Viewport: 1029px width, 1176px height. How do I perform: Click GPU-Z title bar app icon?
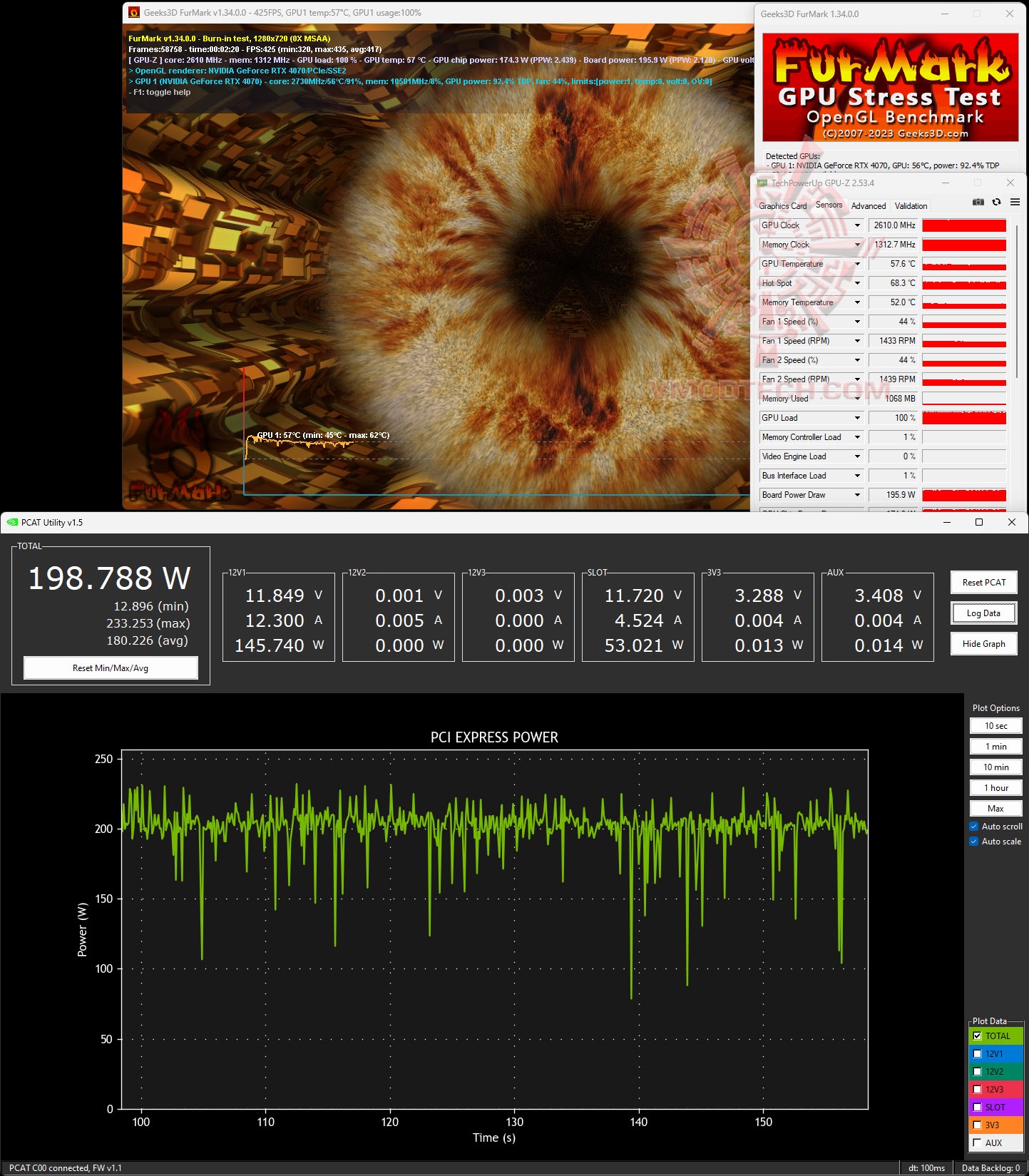(x=762, y=183)
